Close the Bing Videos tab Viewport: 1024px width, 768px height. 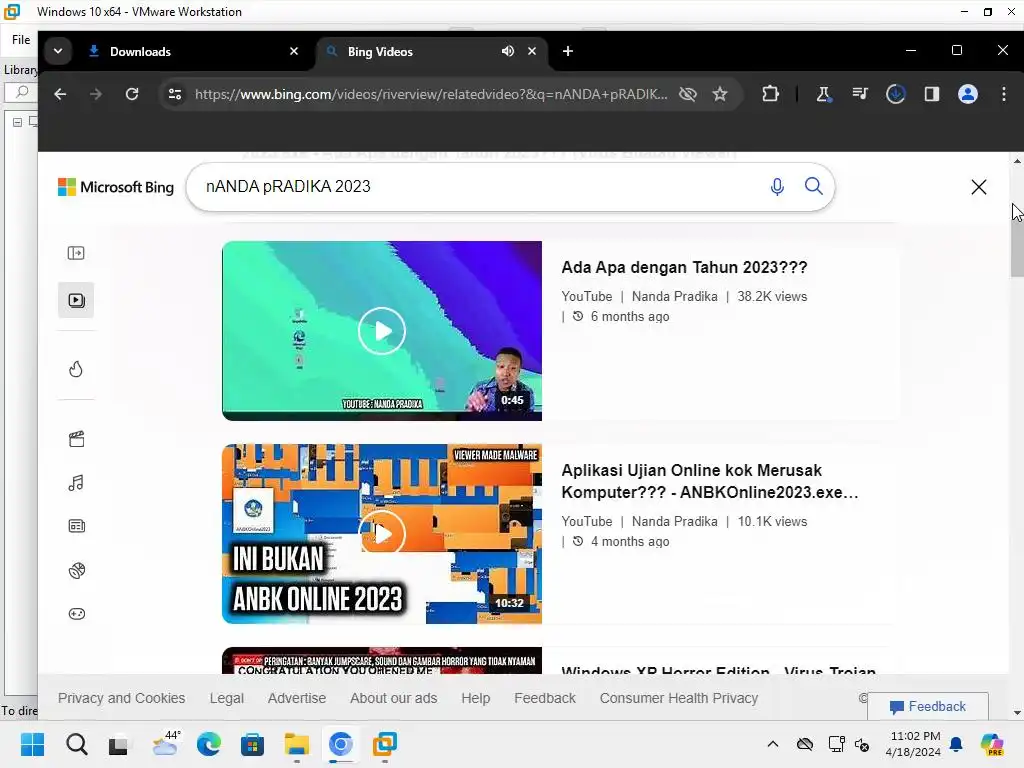[532, 52]
